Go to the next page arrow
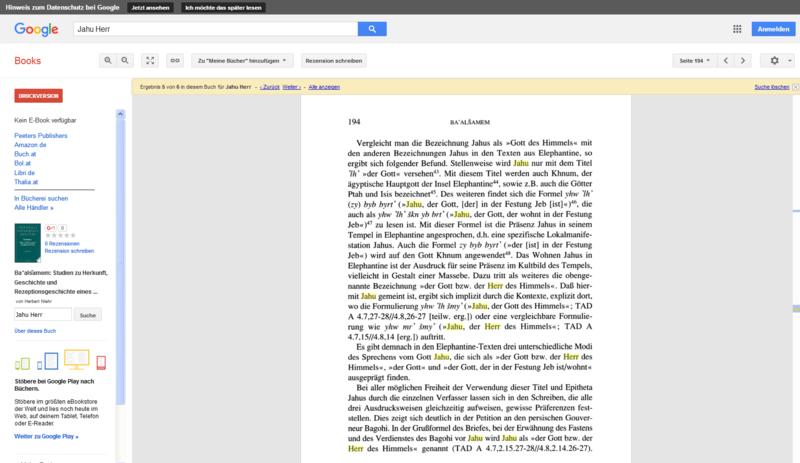This screenshot has height=463, width=800. pos(743,61)
